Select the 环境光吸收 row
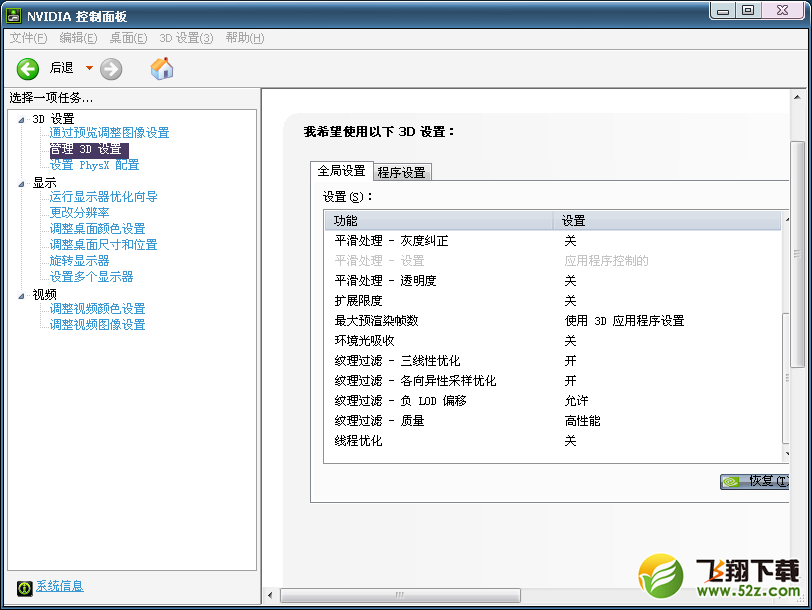This screenshot has height=610, width=812. click(553, 341)
